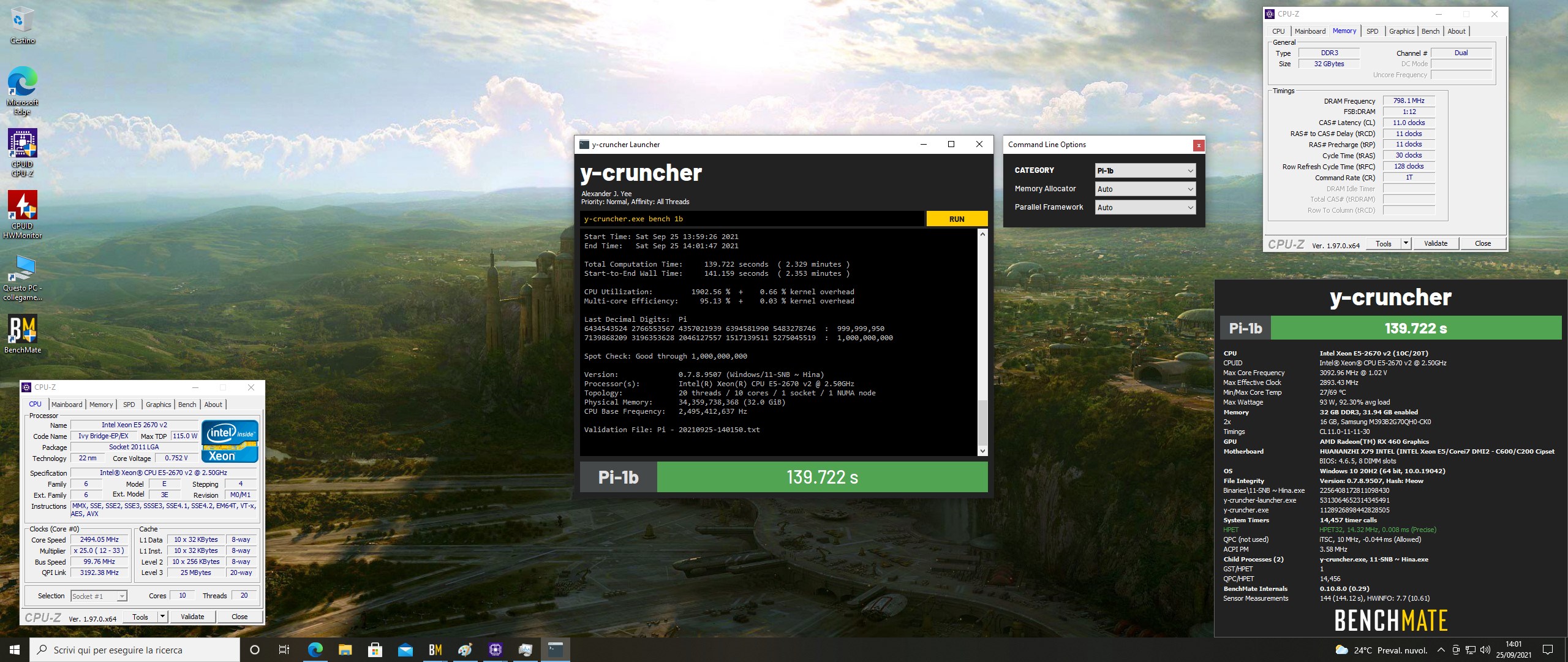Click the y-cruncher.exe bench 1b command field
1568x662 pixels.
pos(752,219)
